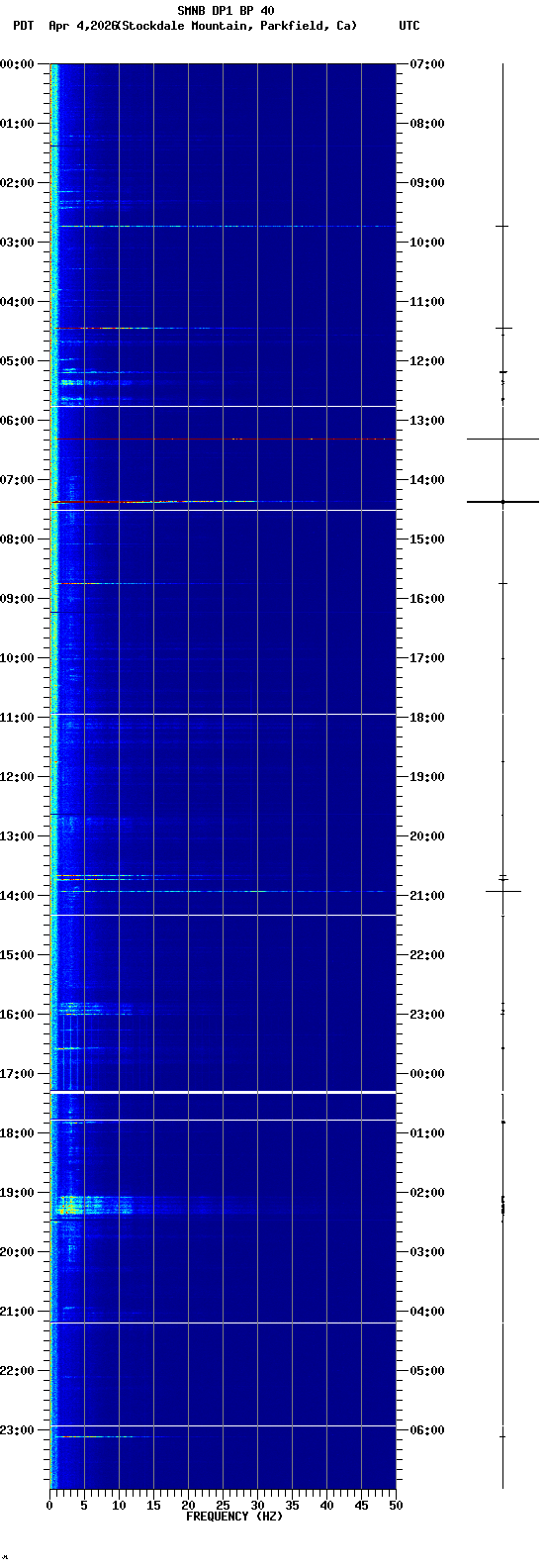The height and width of the screenshot is (1568, 546).
Task: Click the 06:00 label on UTC axis
Action: (427, 1430)
